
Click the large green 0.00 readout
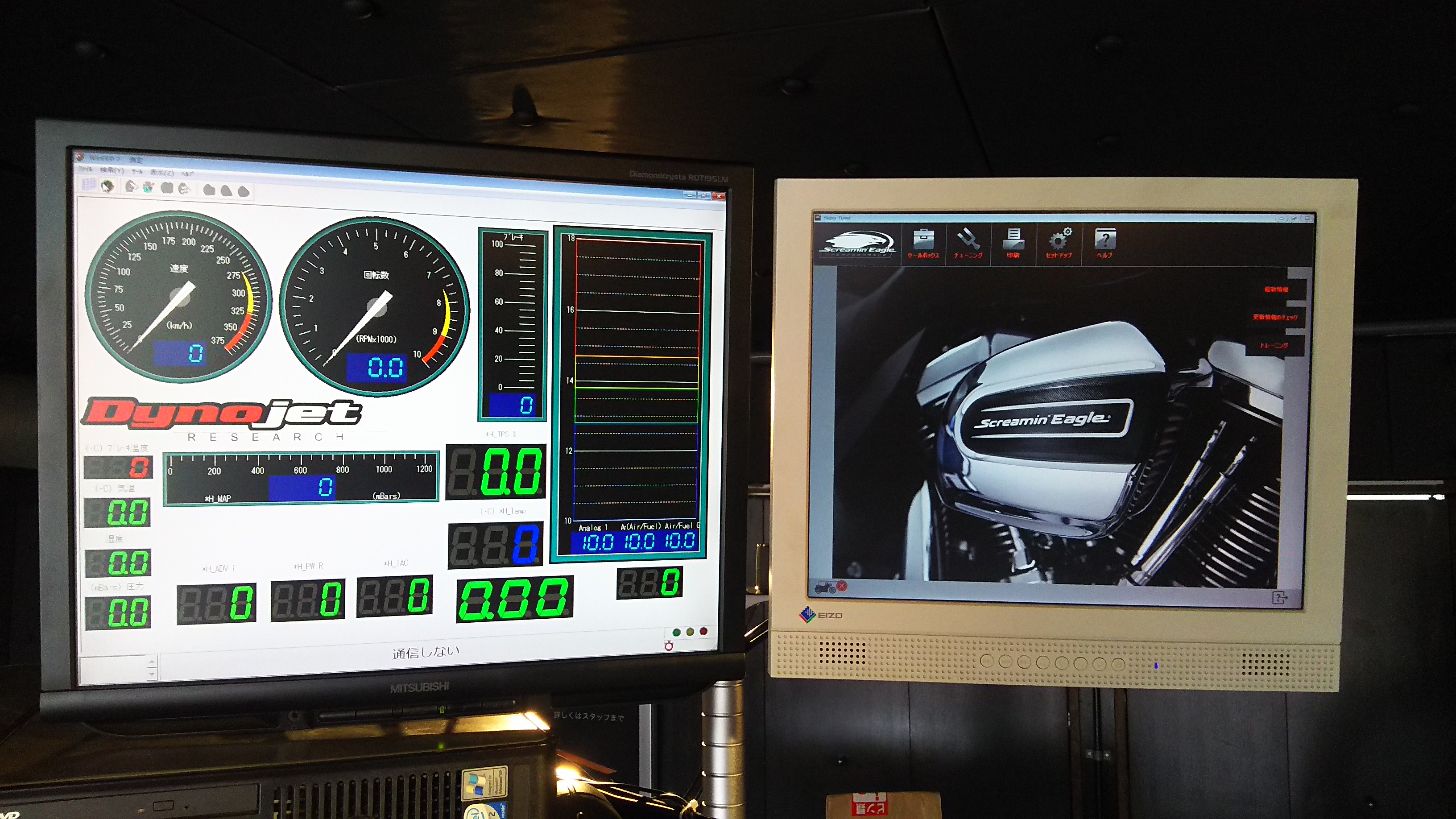(x=515, y=599)
